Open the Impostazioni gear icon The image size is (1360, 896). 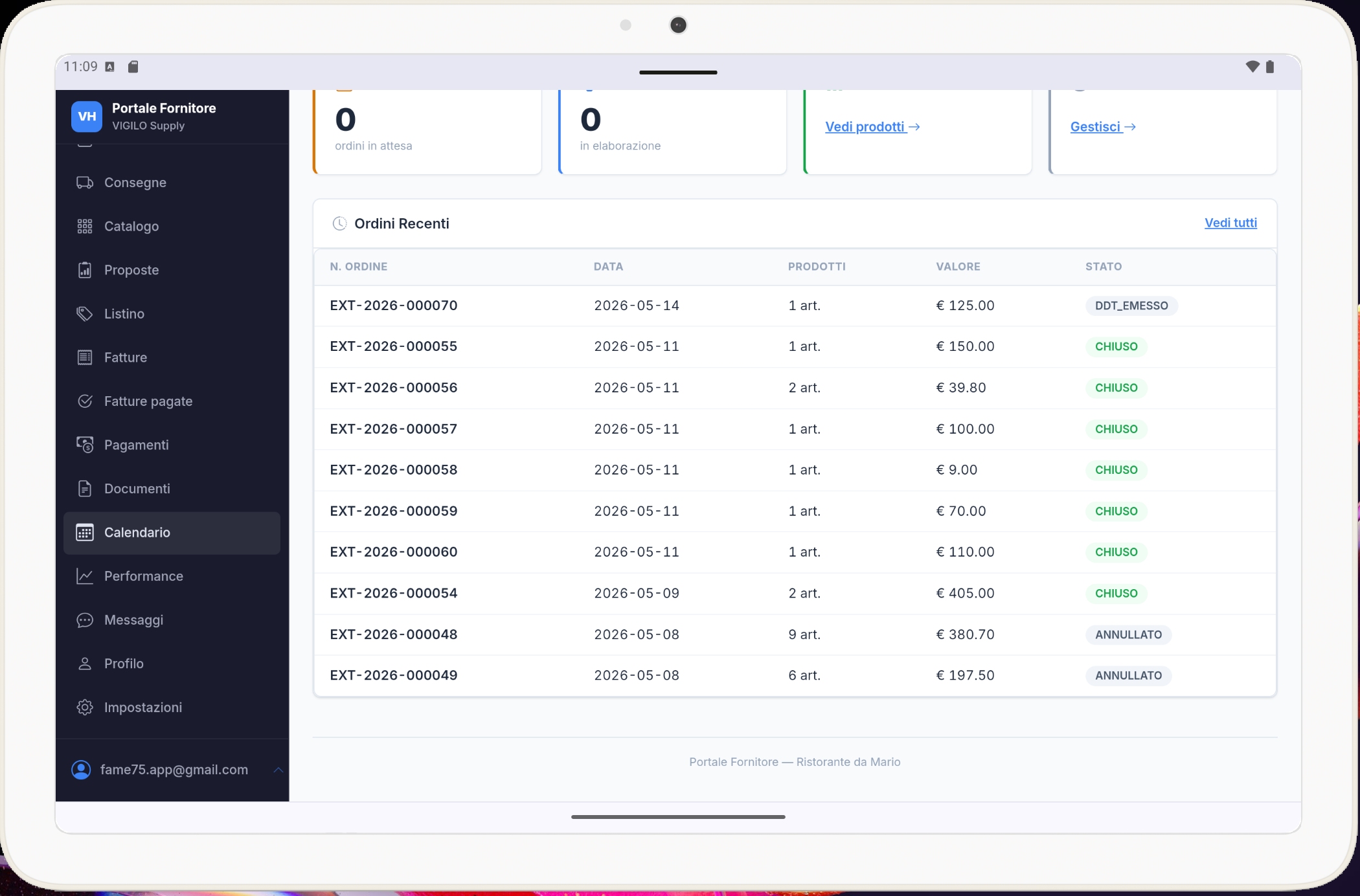coord(85,707)
